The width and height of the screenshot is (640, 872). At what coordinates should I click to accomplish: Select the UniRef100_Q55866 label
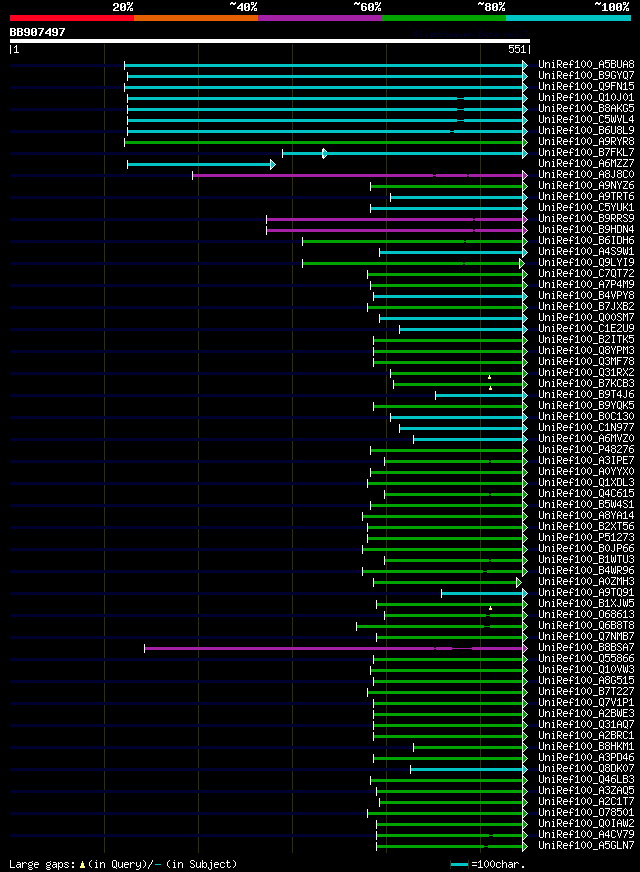click(586, 659)
